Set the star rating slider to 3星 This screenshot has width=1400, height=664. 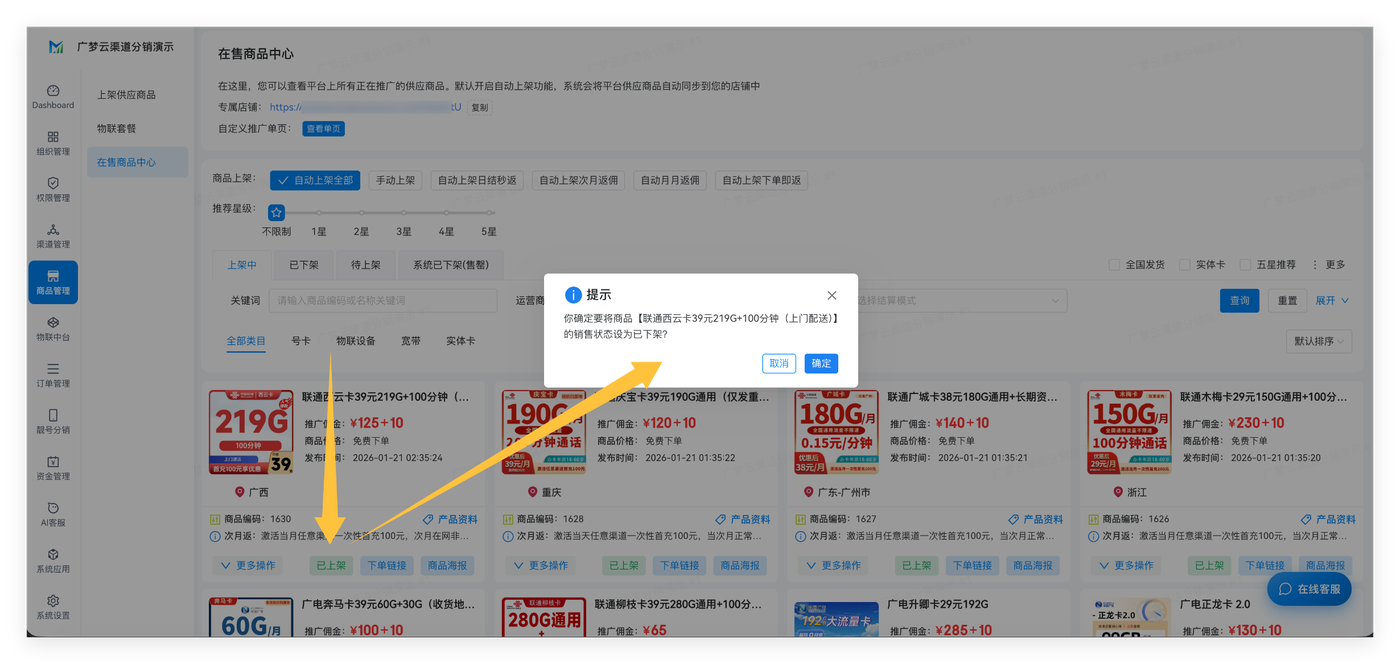(404, 213)
